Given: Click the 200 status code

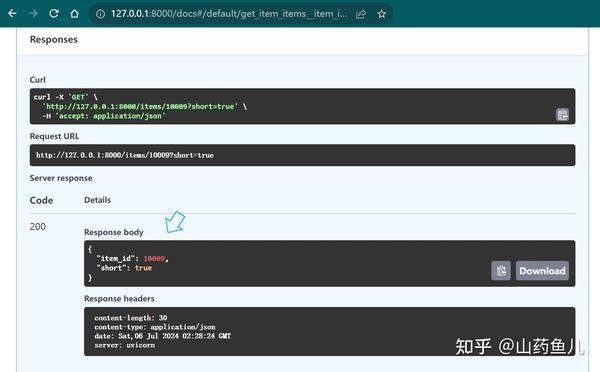Looking at the screenshot, I should point(38,227).
